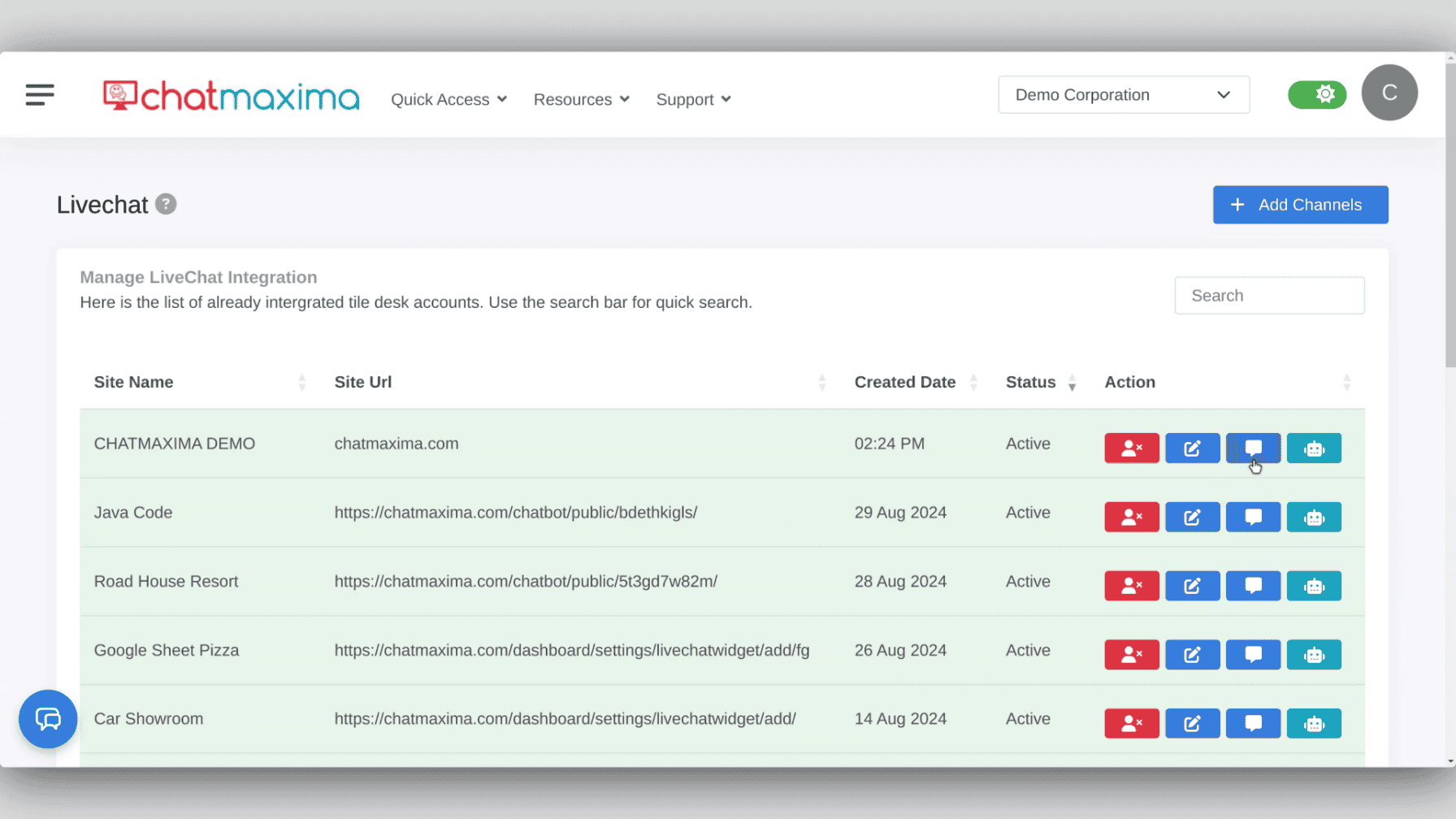Open the Support menu
This screenshot has width=1456, height=819.
point(693,99)
